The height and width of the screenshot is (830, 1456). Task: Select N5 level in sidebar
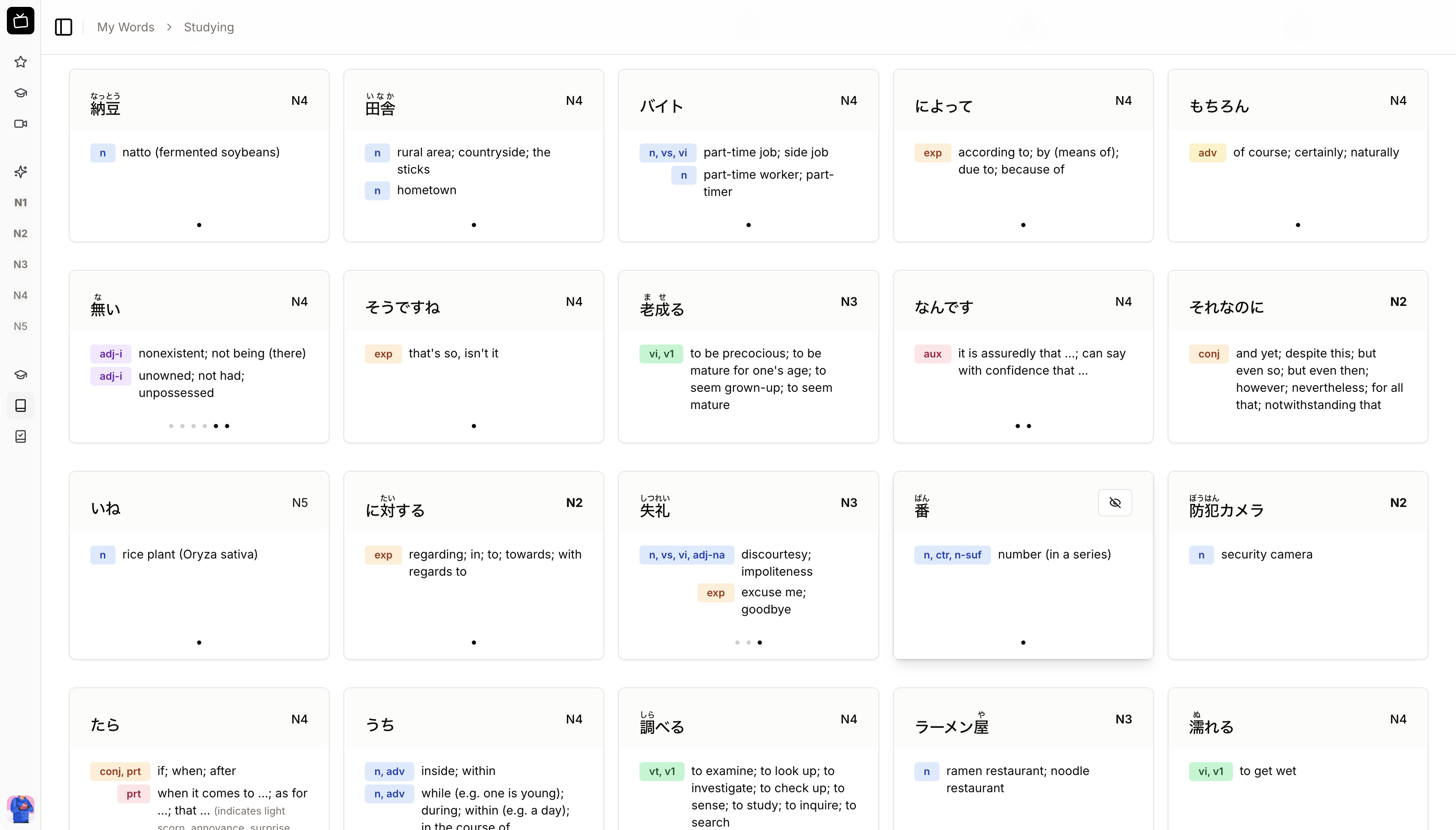pyautogui.click(x=21, y=326)
